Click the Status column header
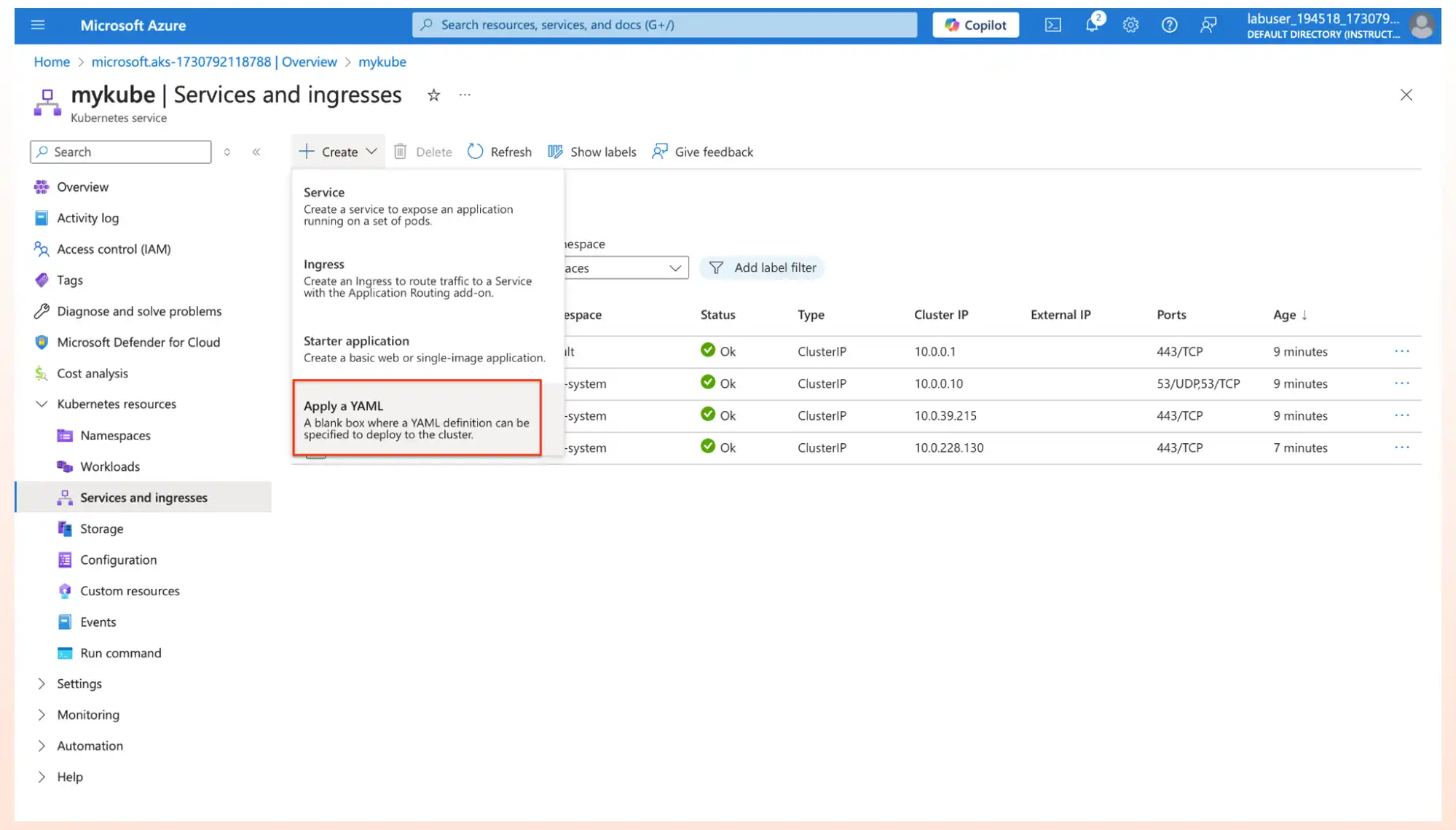1456x830 pixels. click(x=717, y=315)
